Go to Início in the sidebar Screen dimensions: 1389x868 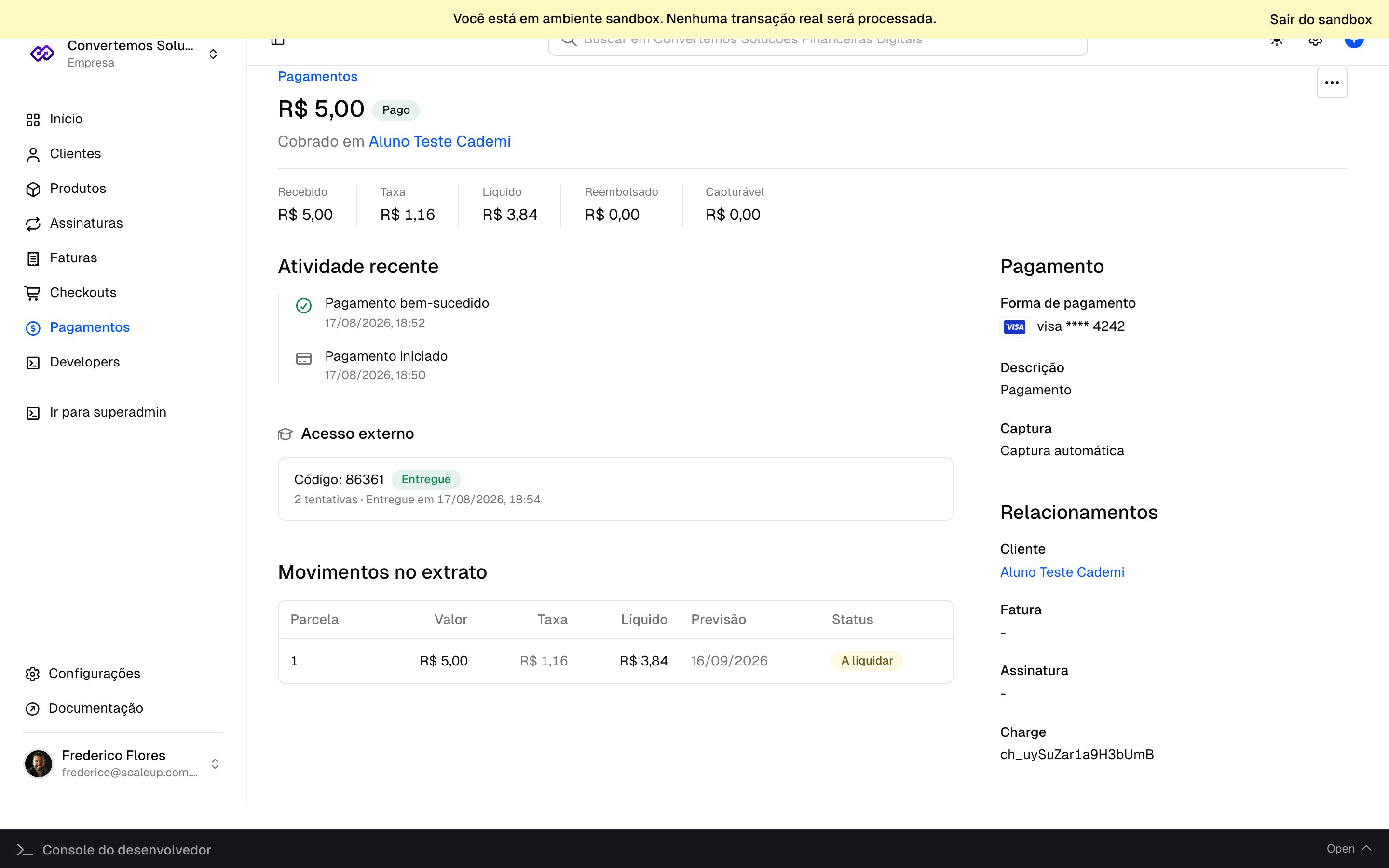click(66, 119)
